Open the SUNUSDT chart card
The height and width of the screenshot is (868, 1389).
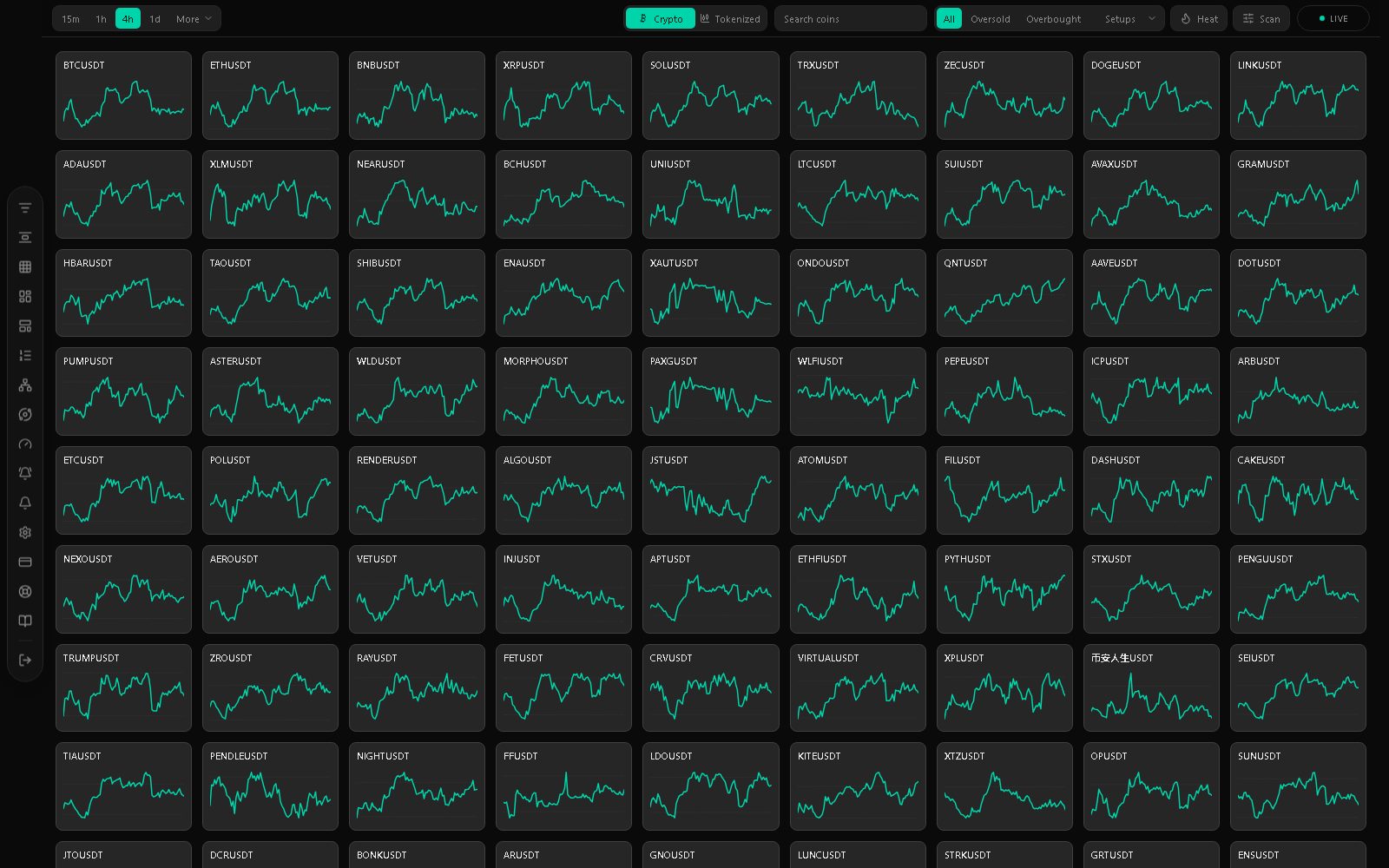tap(1298, 786)
